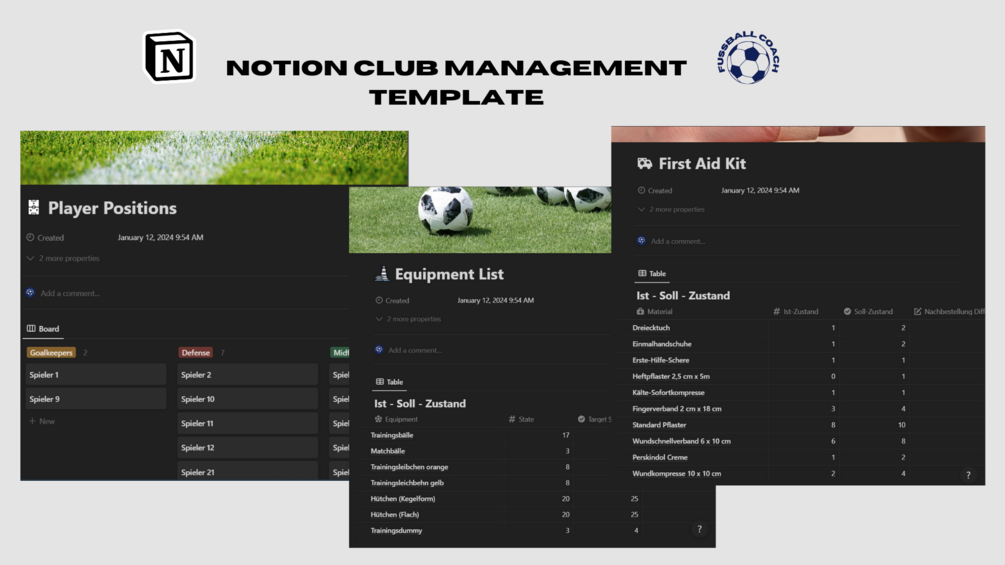Expand 2 more properties in First Aid Kit
Viewport: 1005px width, 565px height.
pyautogui.click(x=670, y=209)
